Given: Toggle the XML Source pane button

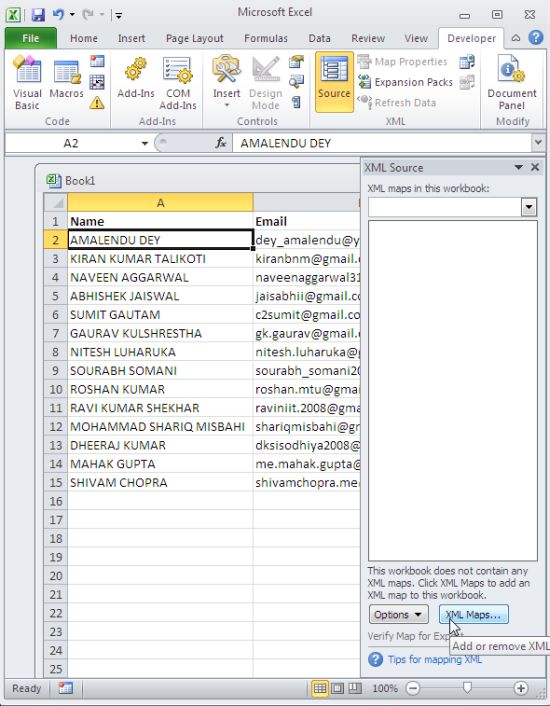Looking at the screenshot, I should click(x=334, y=81).
